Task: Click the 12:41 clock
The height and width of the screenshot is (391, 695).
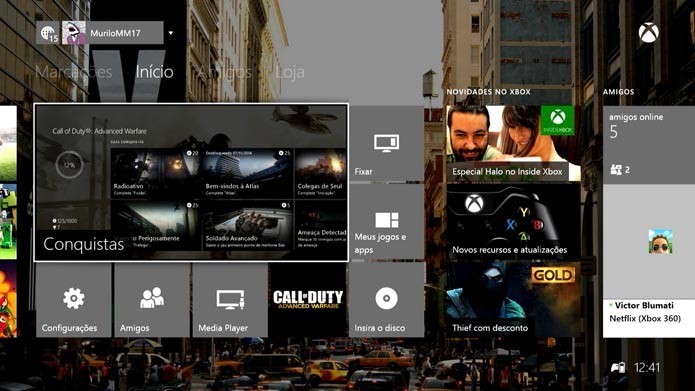Action: pos(647,368)
